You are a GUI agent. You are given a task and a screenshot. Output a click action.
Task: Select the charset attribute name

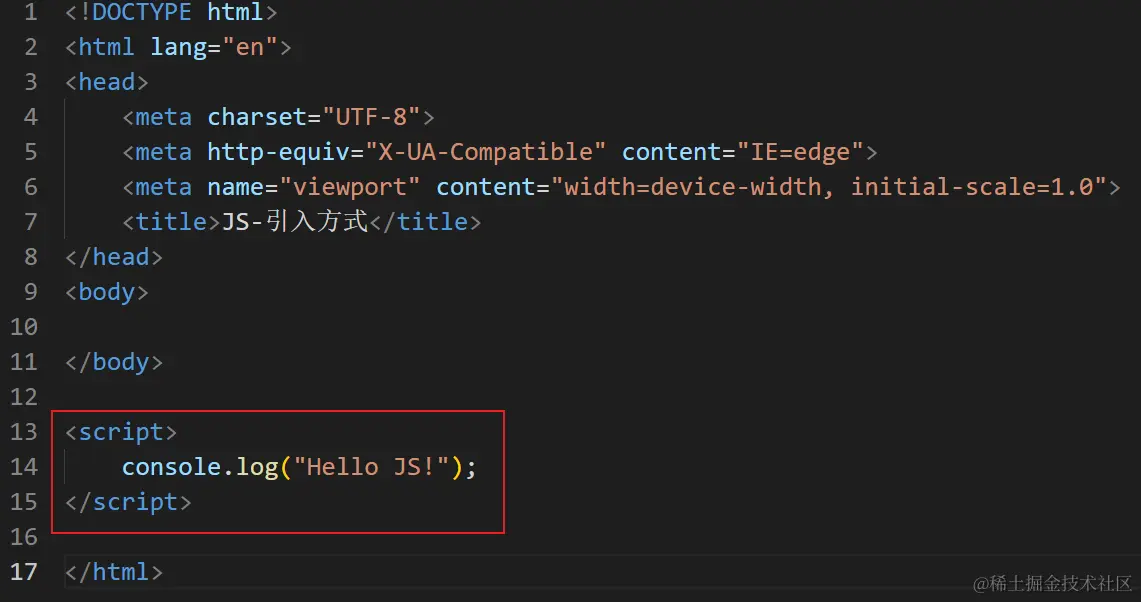(x=257, y=116)
